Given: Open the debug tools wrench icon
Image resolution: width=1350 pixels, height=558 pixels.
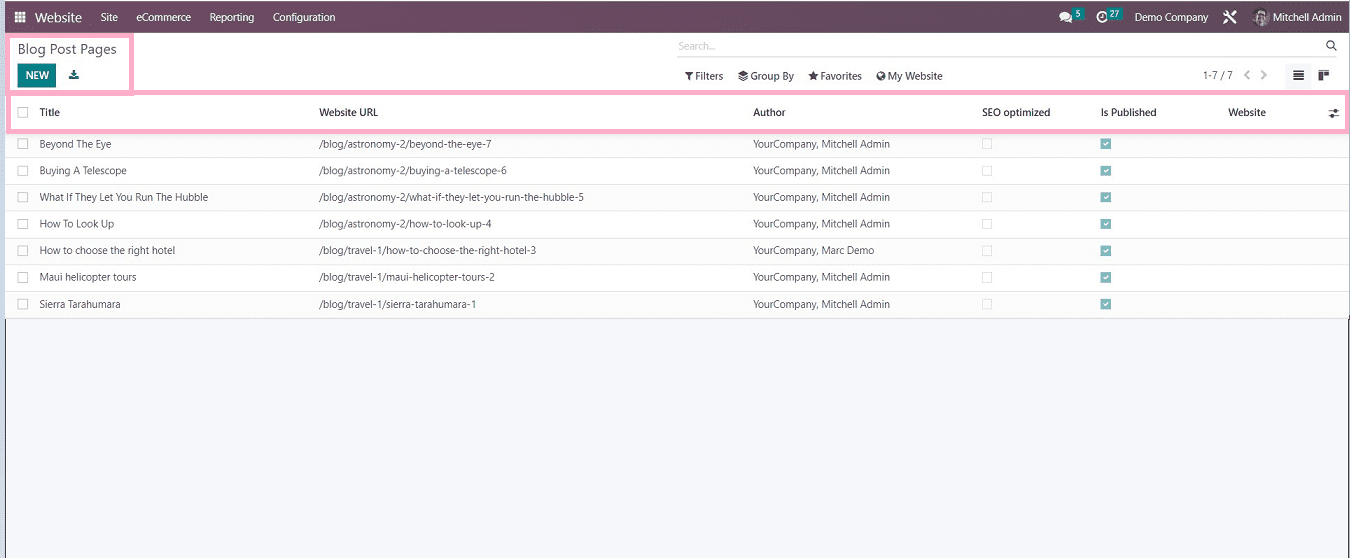Looking at the screenshot, I should [1230, 17].
